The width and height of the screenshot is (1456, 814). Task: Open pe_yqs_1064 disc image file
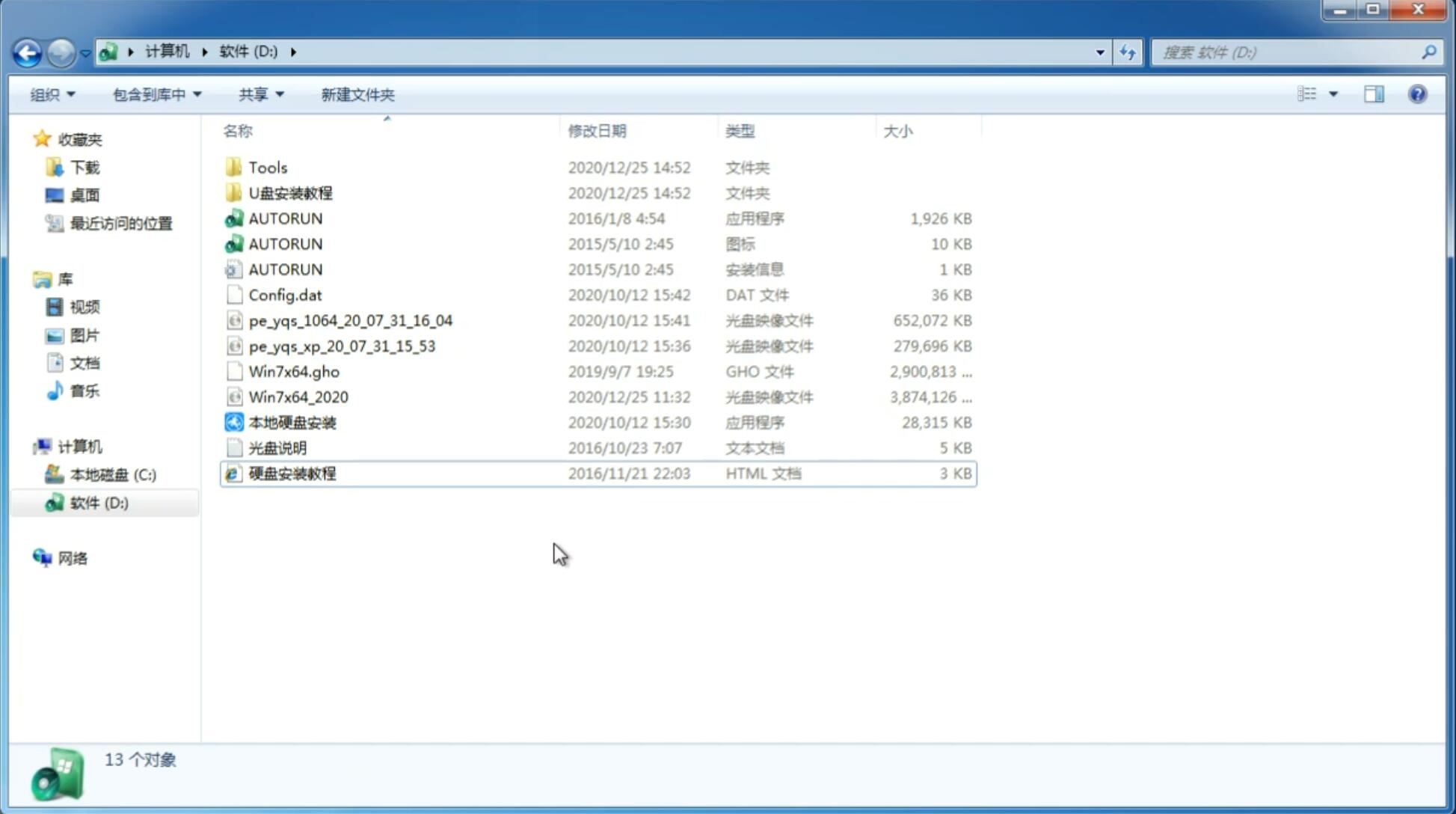pos(351,320)
